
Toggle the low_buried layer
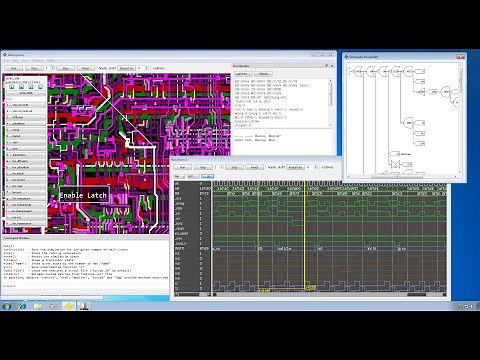(x=26, y=180)
